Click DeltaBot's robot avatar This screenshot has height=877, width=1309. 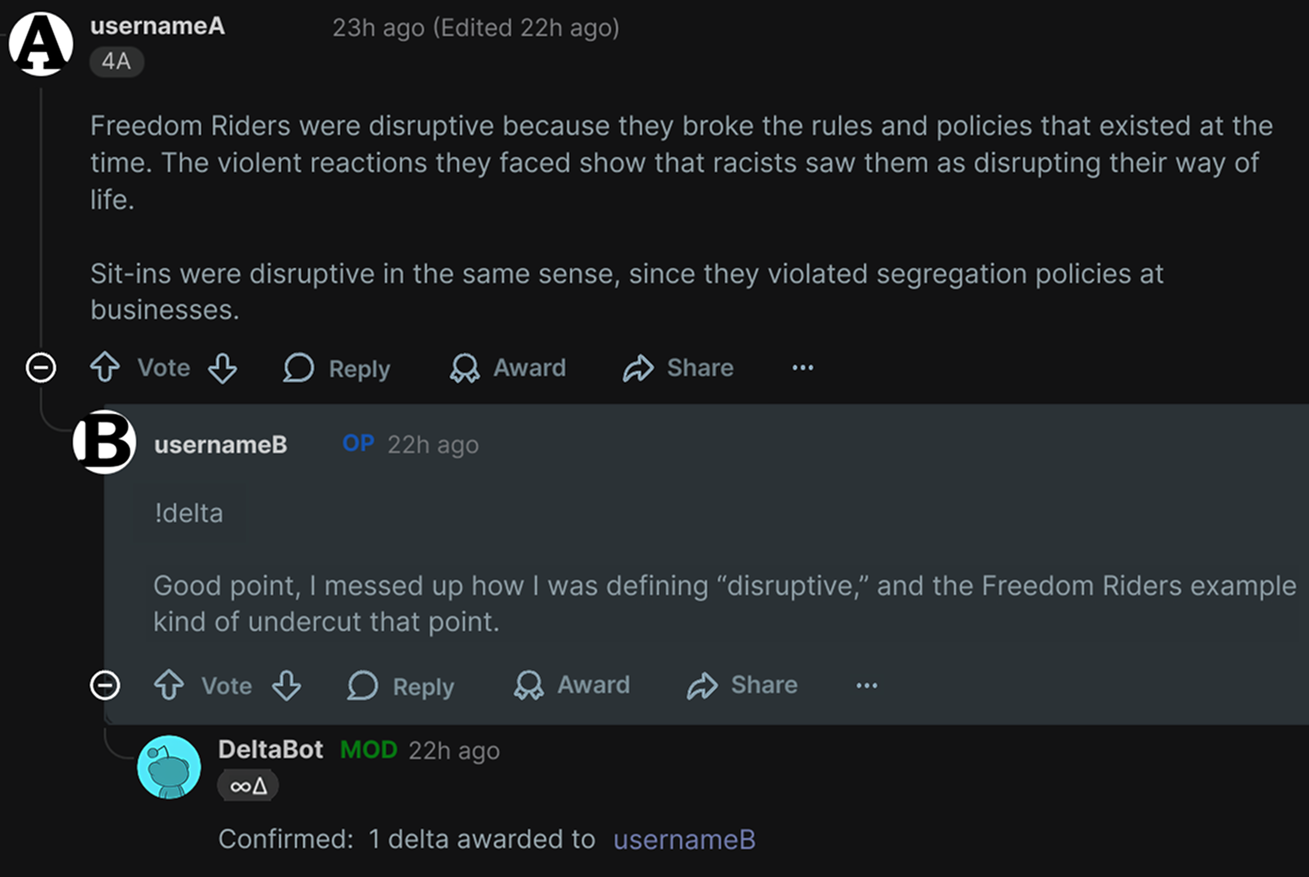point(169,767)
